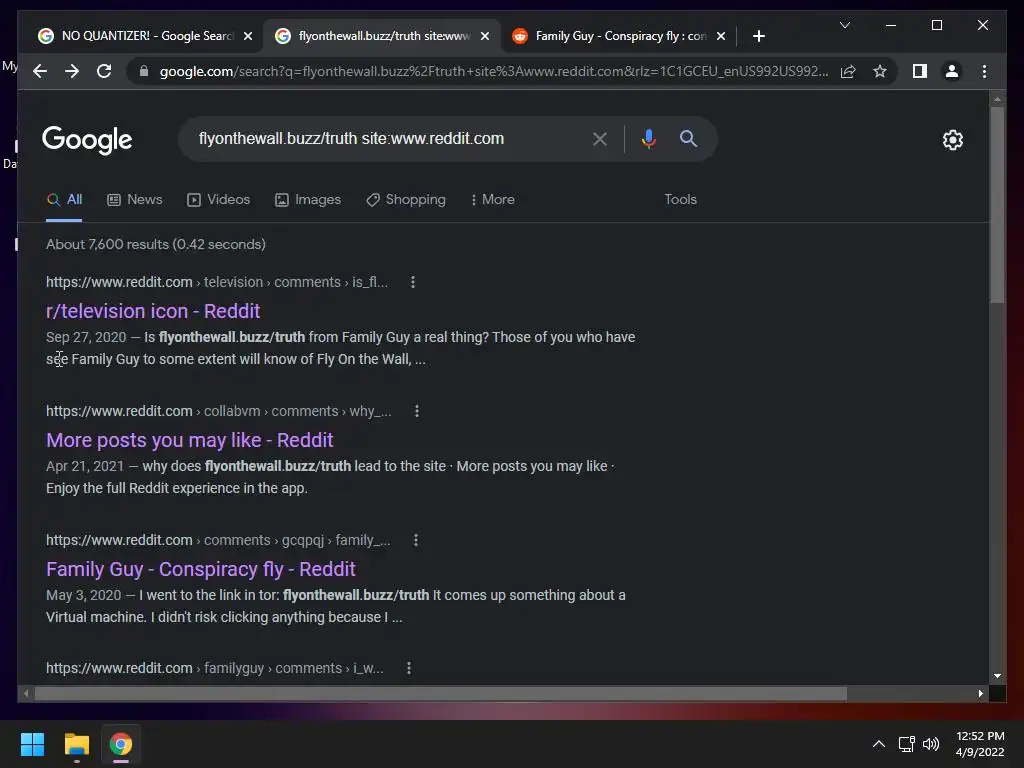Switch to Videos results
The width and height of the screenshot is (1024, 768).
pyautogui.click(x=218, y=199)
